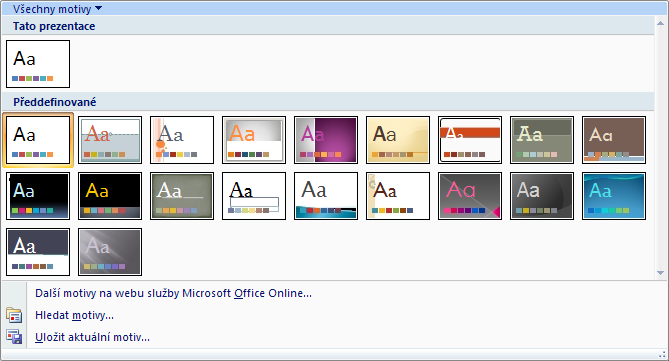Screen dimensions: 669x361
Task: Select the brown background theme
Action: point(614,140)
